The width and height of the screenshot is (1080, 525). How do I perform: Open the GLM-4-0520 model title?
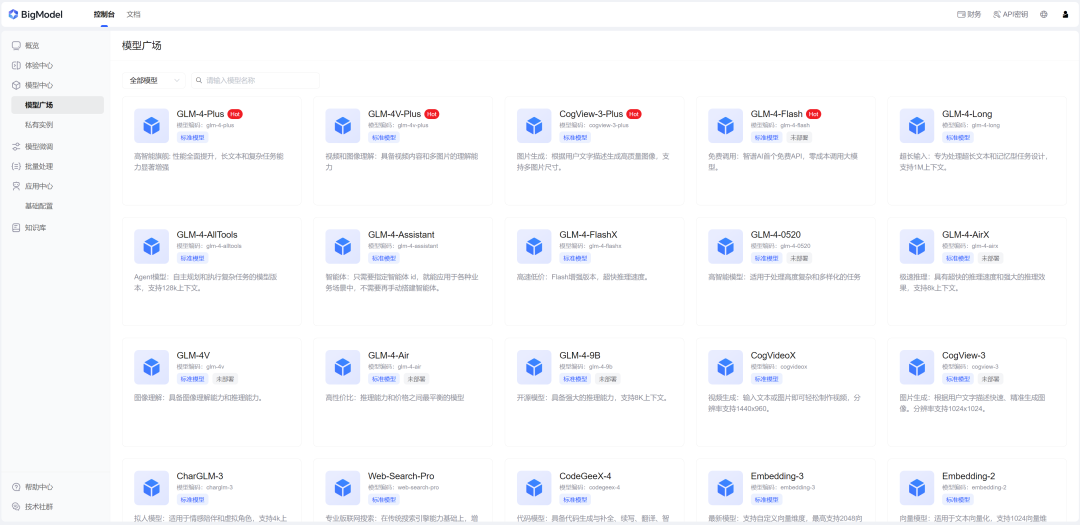[776, 235]
